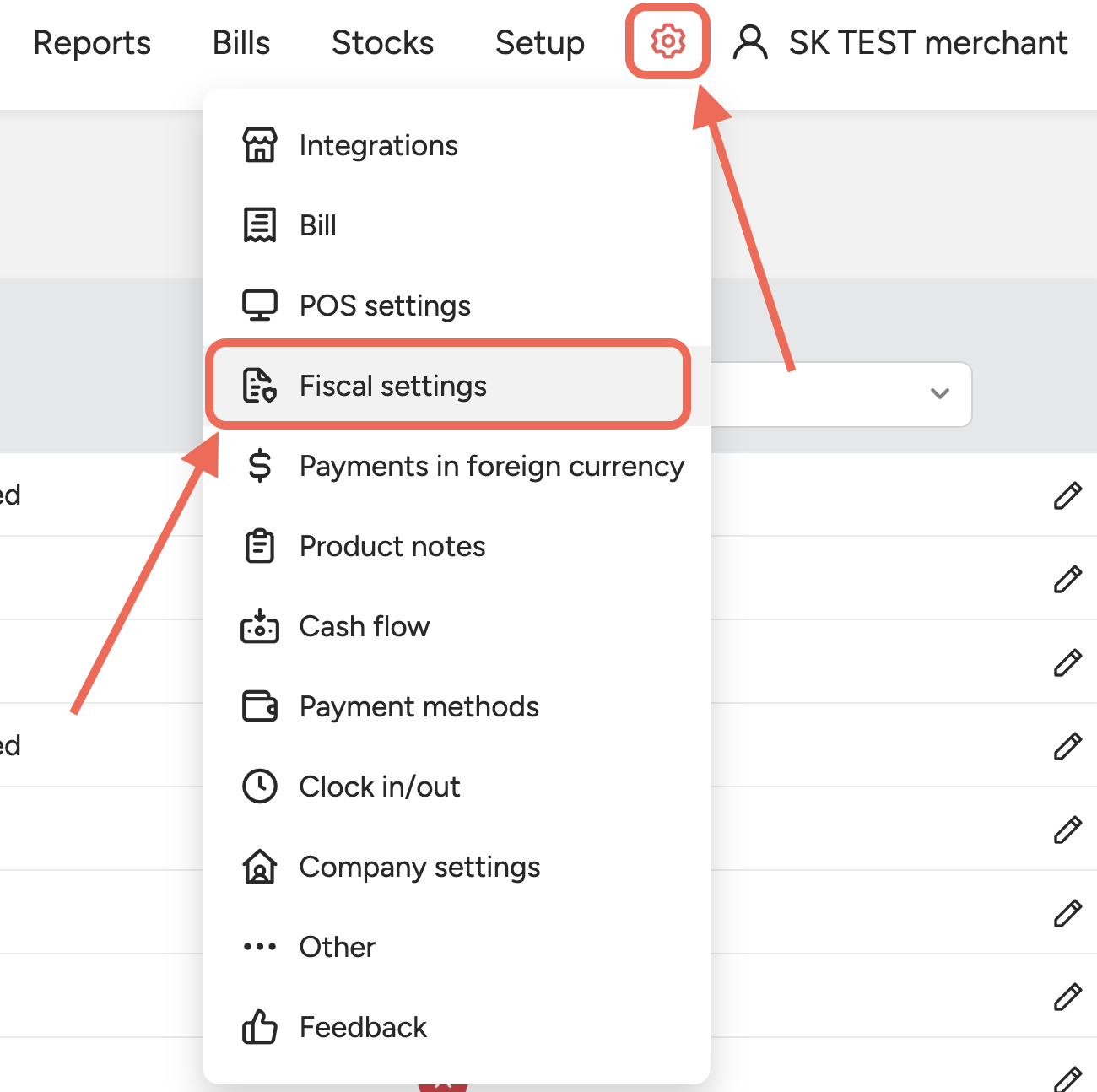The width and height of the screenshot is (1097, 1092).
Task: Click the Company settings house icon
Action: point(260,867)
